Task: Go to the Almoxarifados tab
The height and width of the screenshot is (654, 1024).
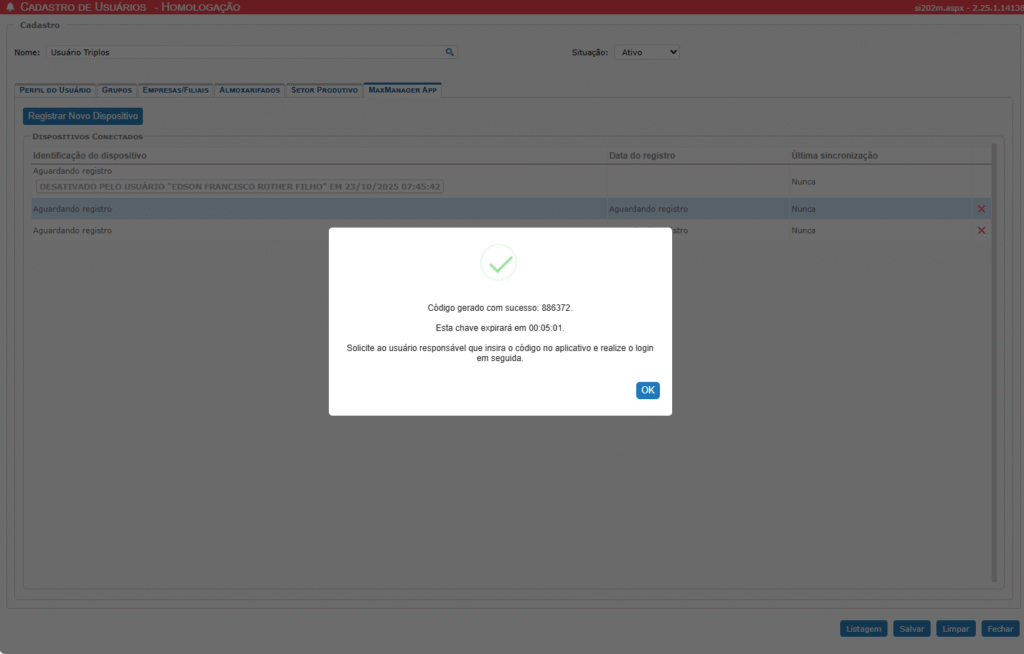Action: tap(250, 90)
